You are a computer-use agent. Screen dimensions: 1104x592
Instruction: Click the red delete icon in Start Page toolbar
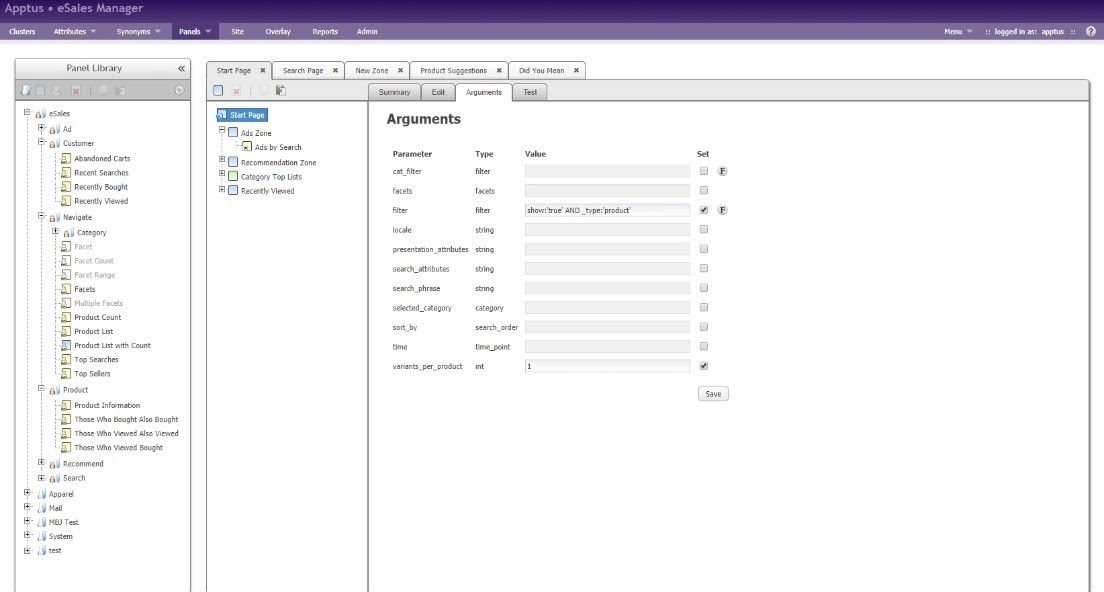coord(237,91)
